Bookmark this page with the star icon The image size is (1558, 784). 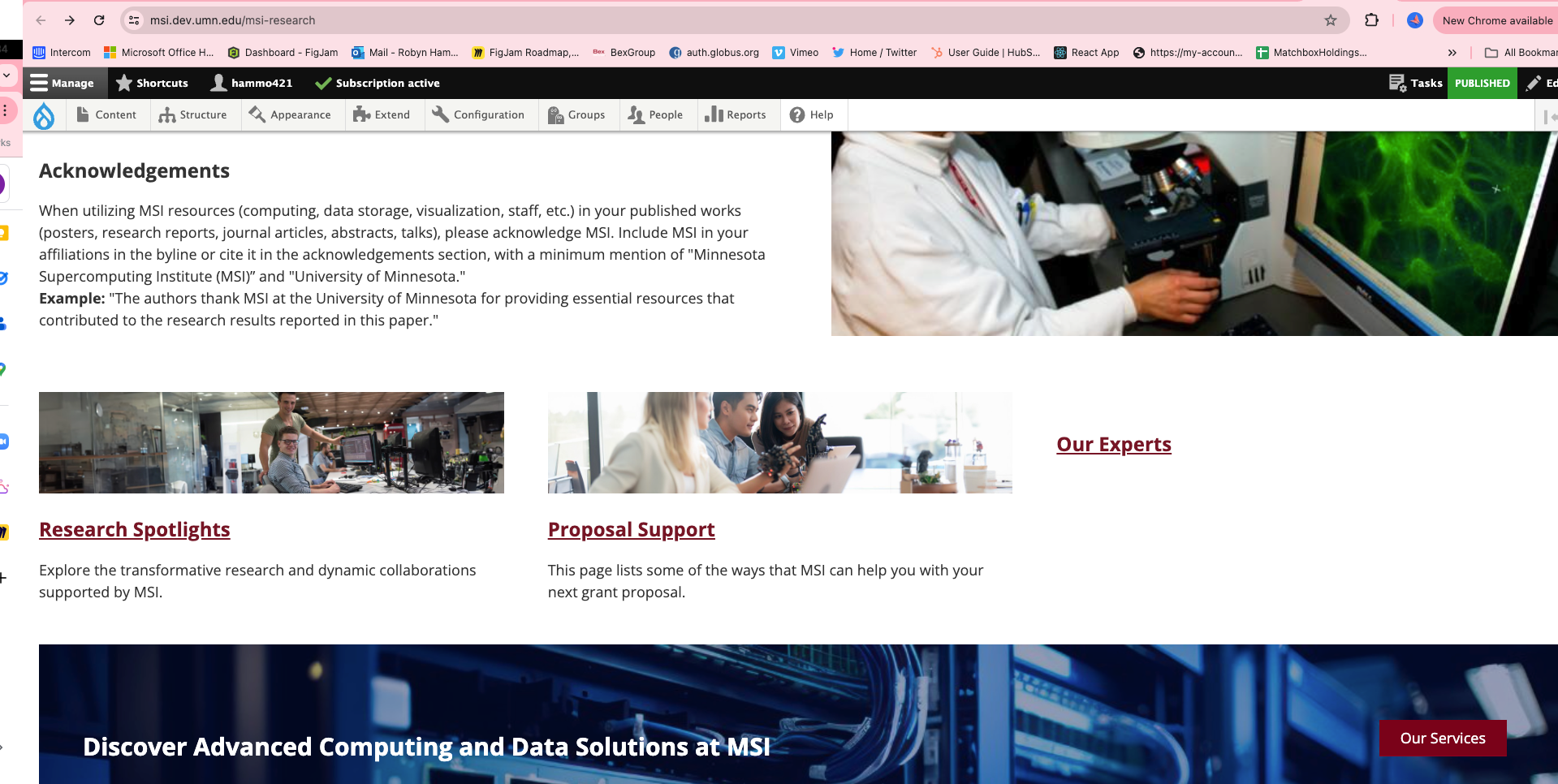(1331, 20)
